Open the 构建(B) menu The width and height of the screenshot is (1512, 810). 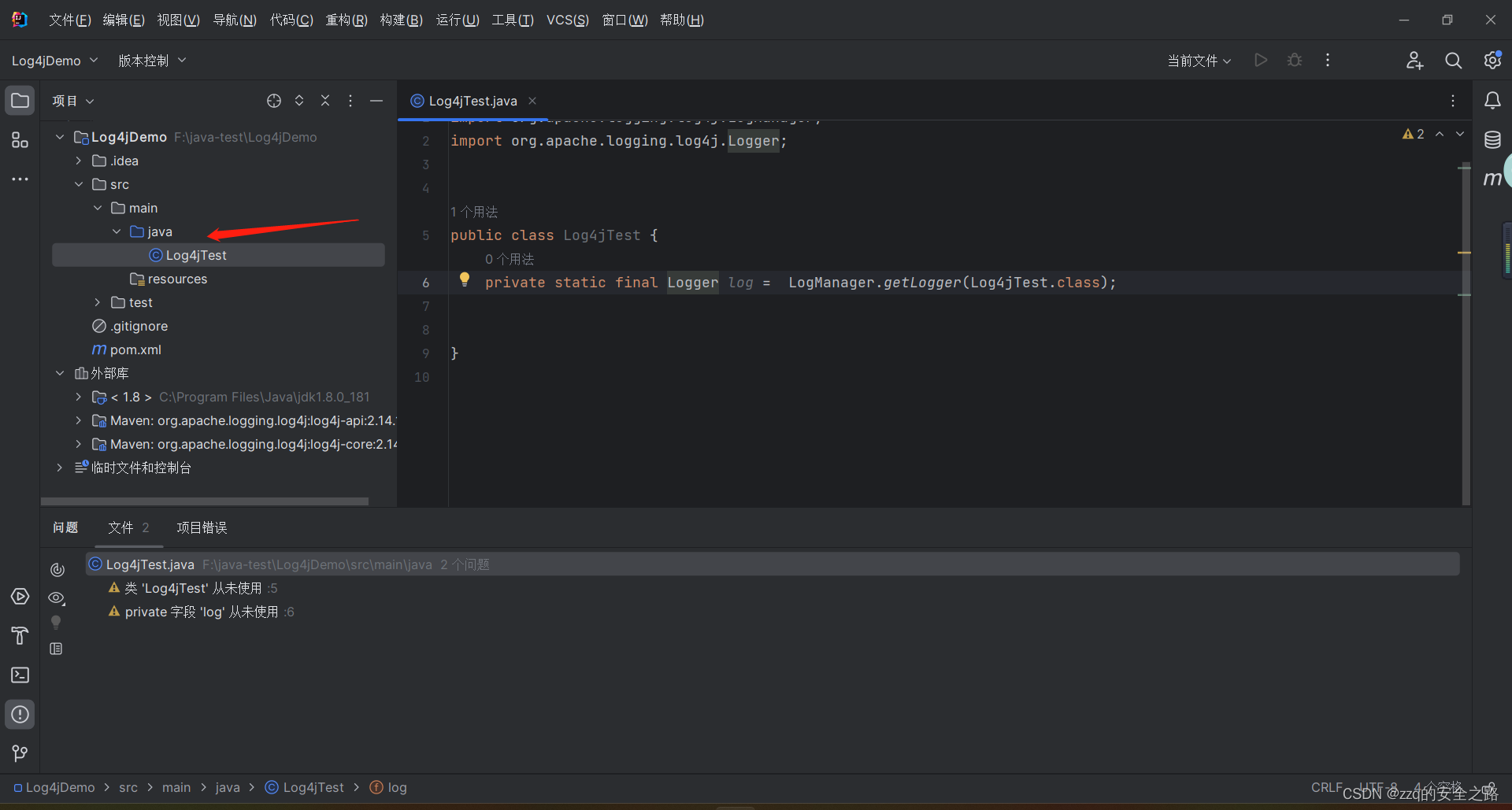click(x=402, y=20)
